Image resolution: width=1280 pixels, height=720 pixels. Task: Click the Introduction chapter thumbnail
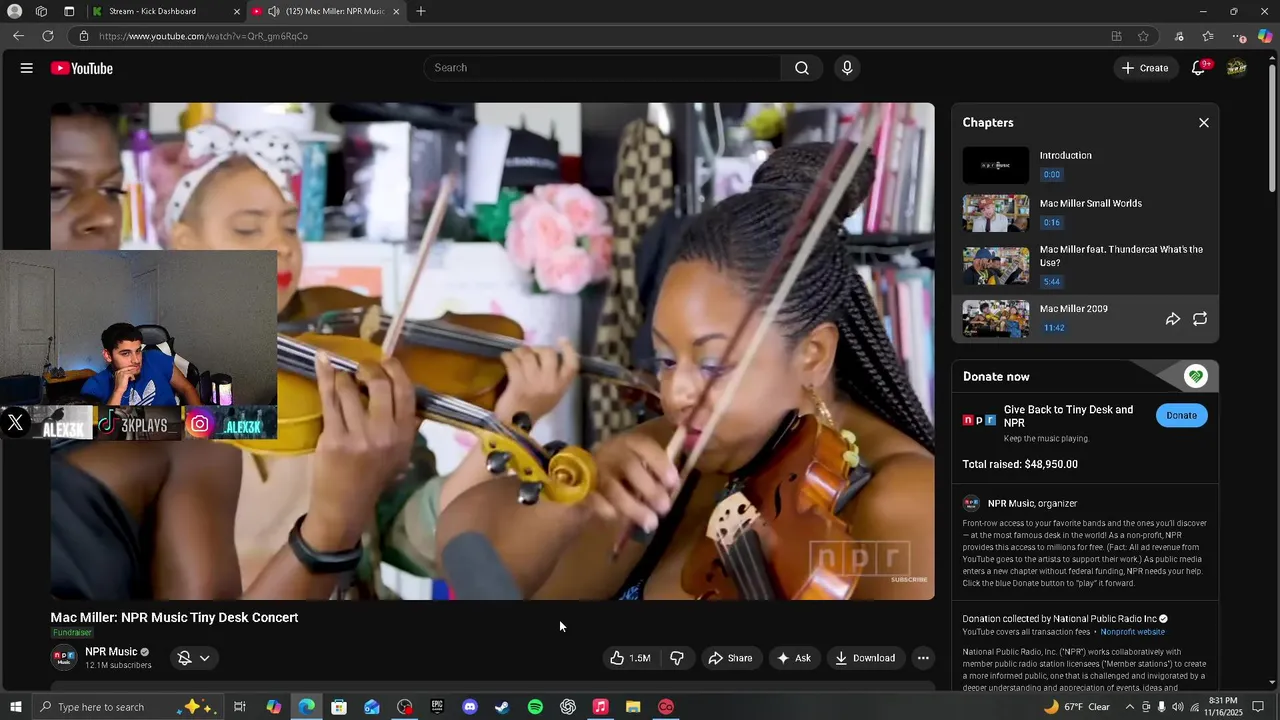coord(996,165)
